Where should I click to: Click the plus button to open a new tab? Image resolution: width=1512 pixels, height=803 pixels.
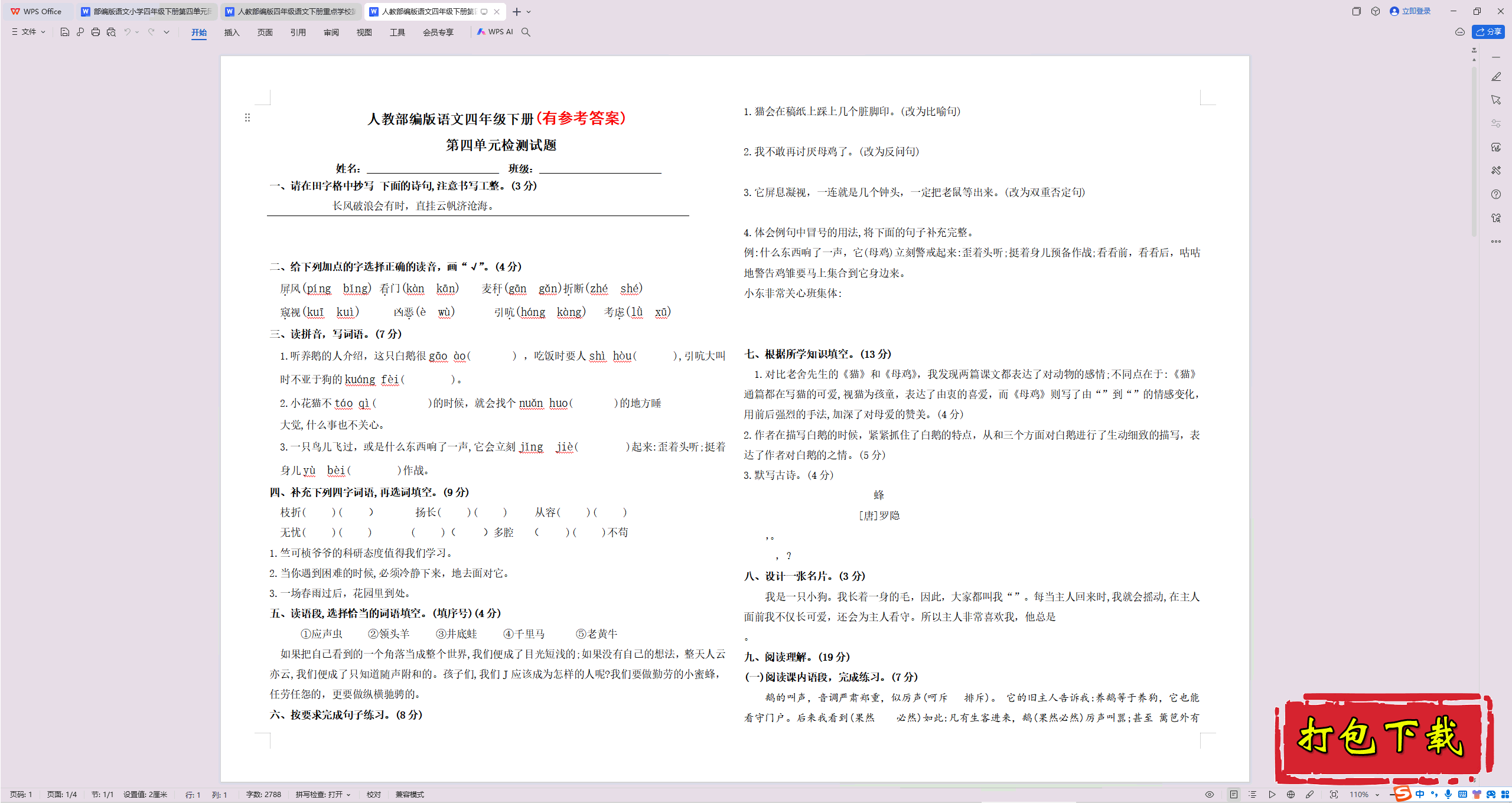(517, 12)
